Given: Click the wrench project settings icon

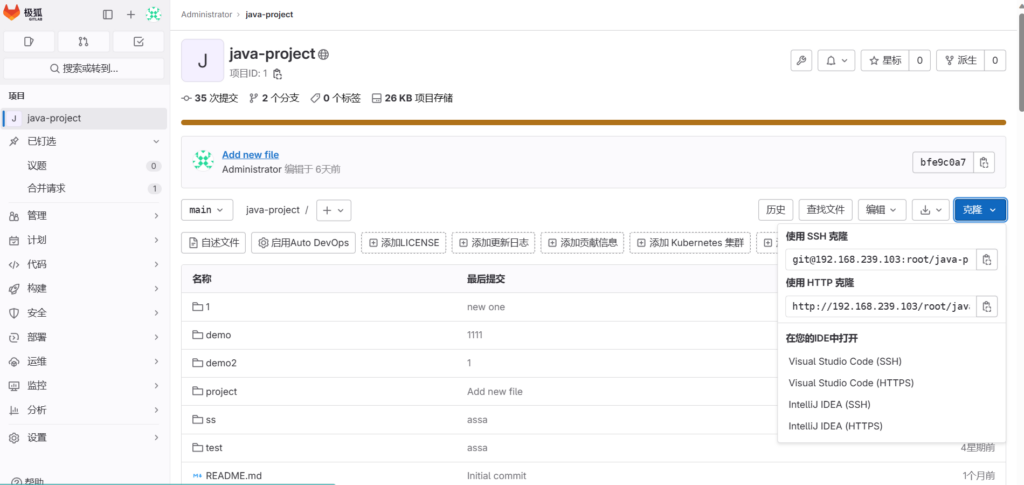Looking at the screenshot, I should [800, 61].
